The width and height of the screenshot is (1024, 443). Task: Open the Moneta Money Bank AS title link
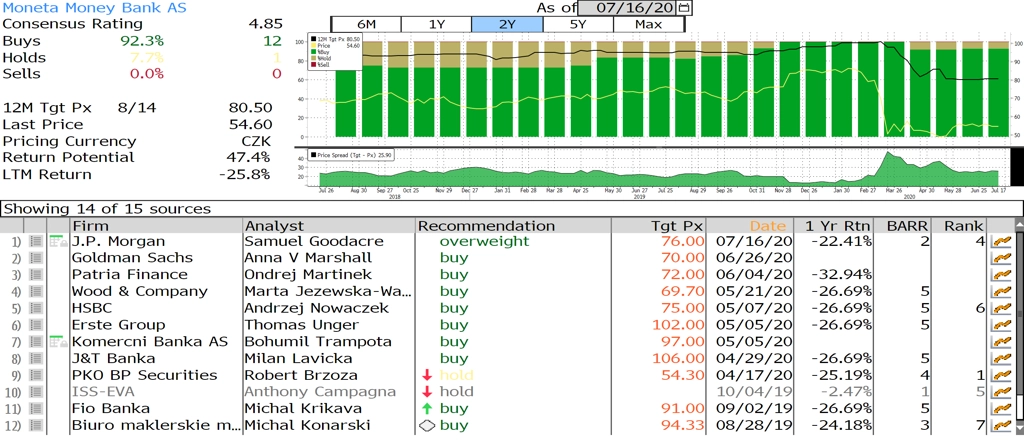coord(94,8)
